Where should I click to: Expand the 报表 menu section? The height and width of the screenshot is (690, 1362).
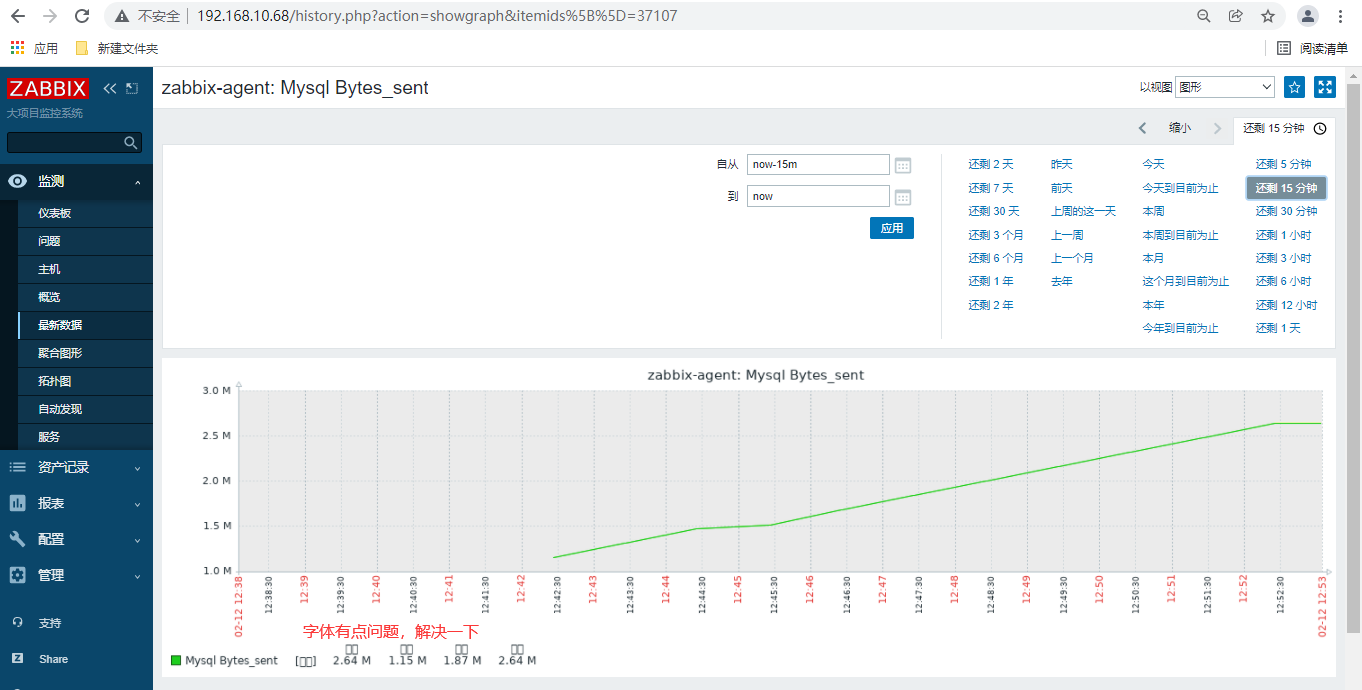point(76,503)
